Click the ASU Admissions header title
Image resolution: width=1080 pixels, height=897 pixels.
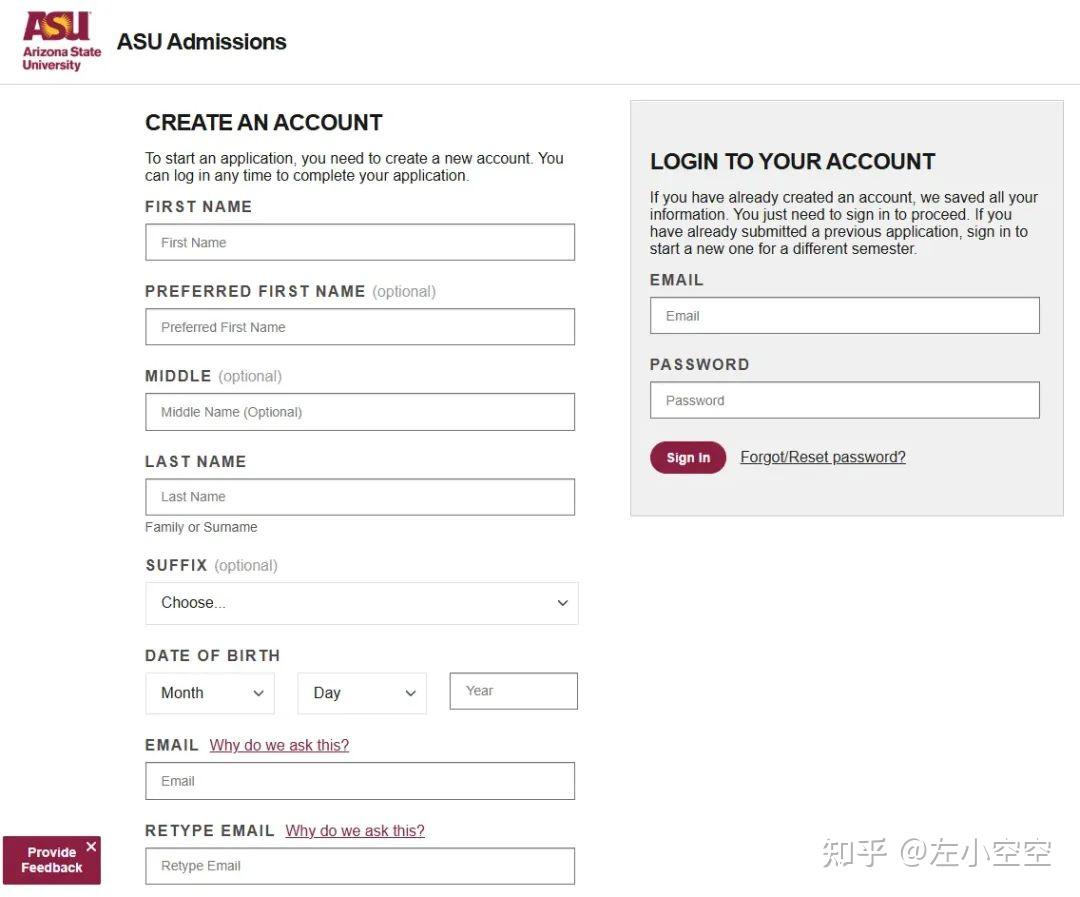[x=202, y=42]
